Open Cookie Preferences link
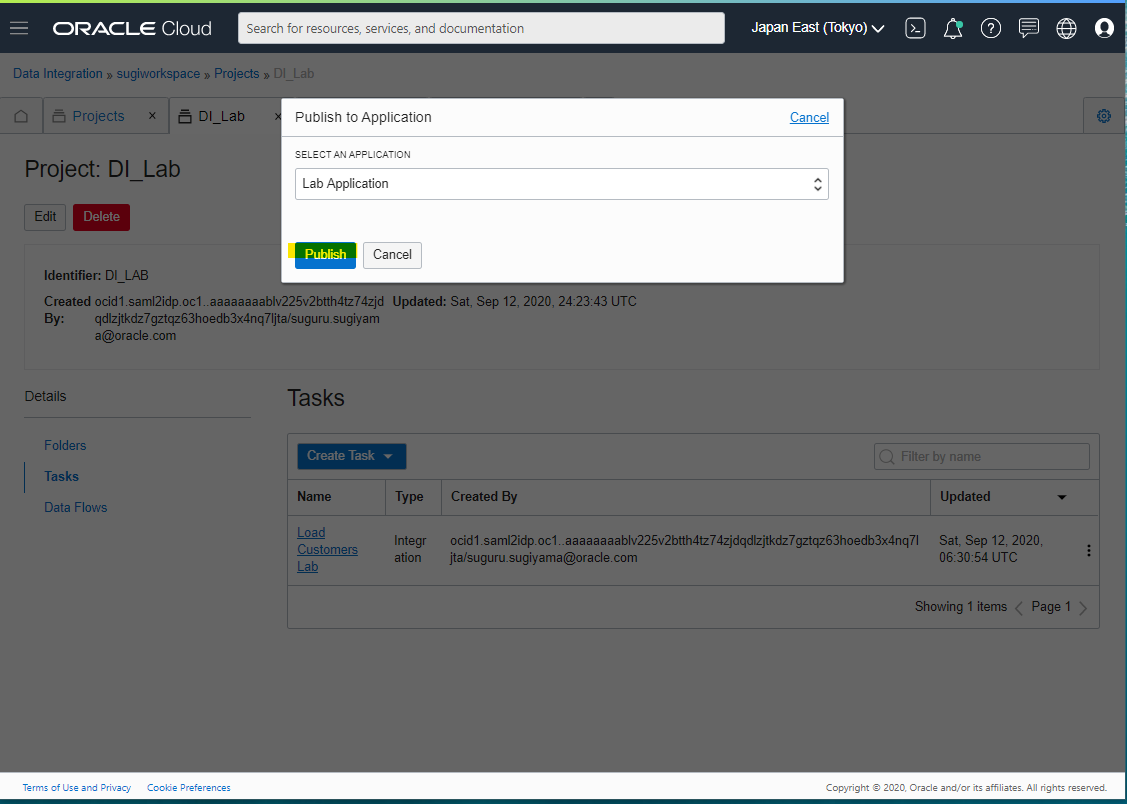 coord(188,787)
